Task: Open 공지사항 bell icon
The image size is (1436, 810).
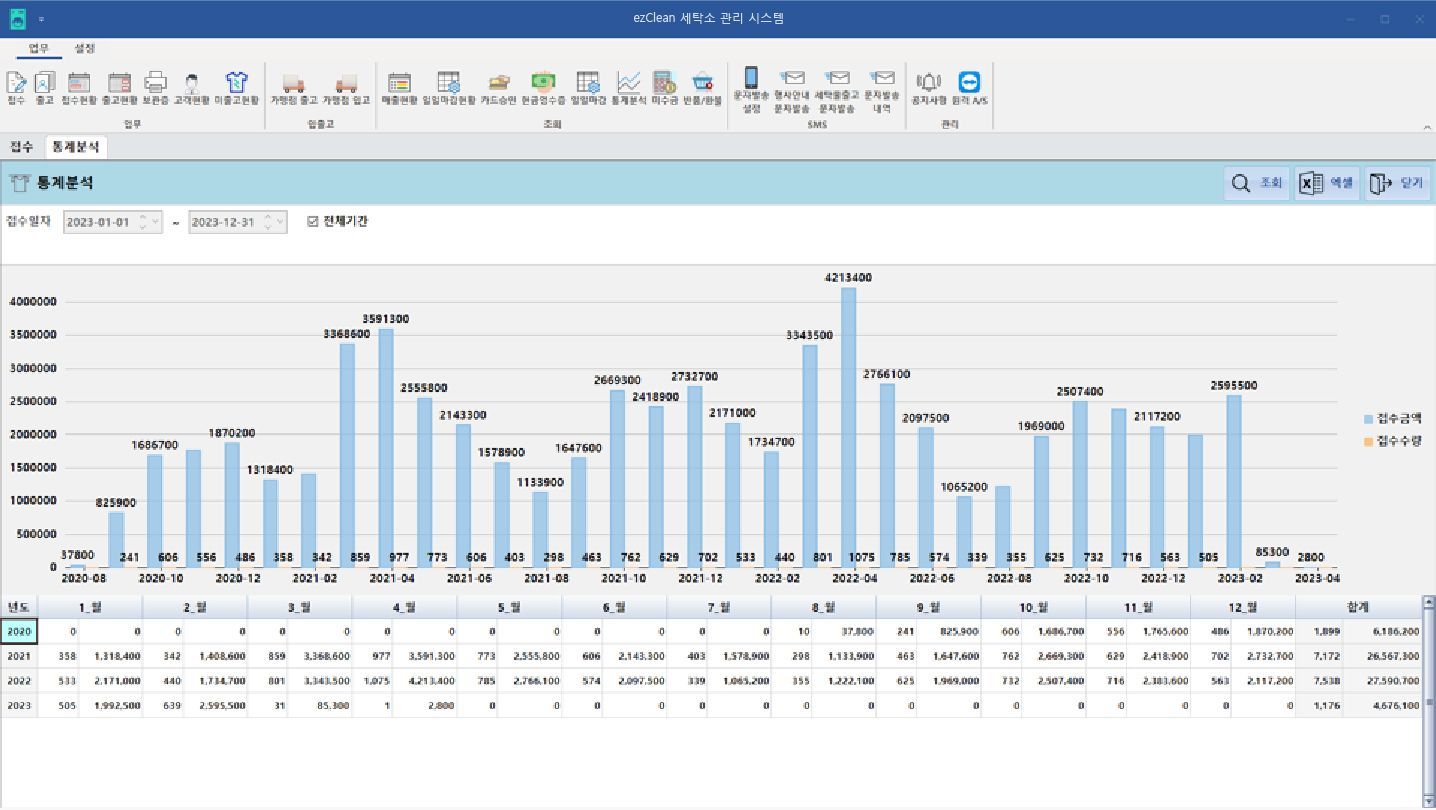Action: [x=929, y=89]
